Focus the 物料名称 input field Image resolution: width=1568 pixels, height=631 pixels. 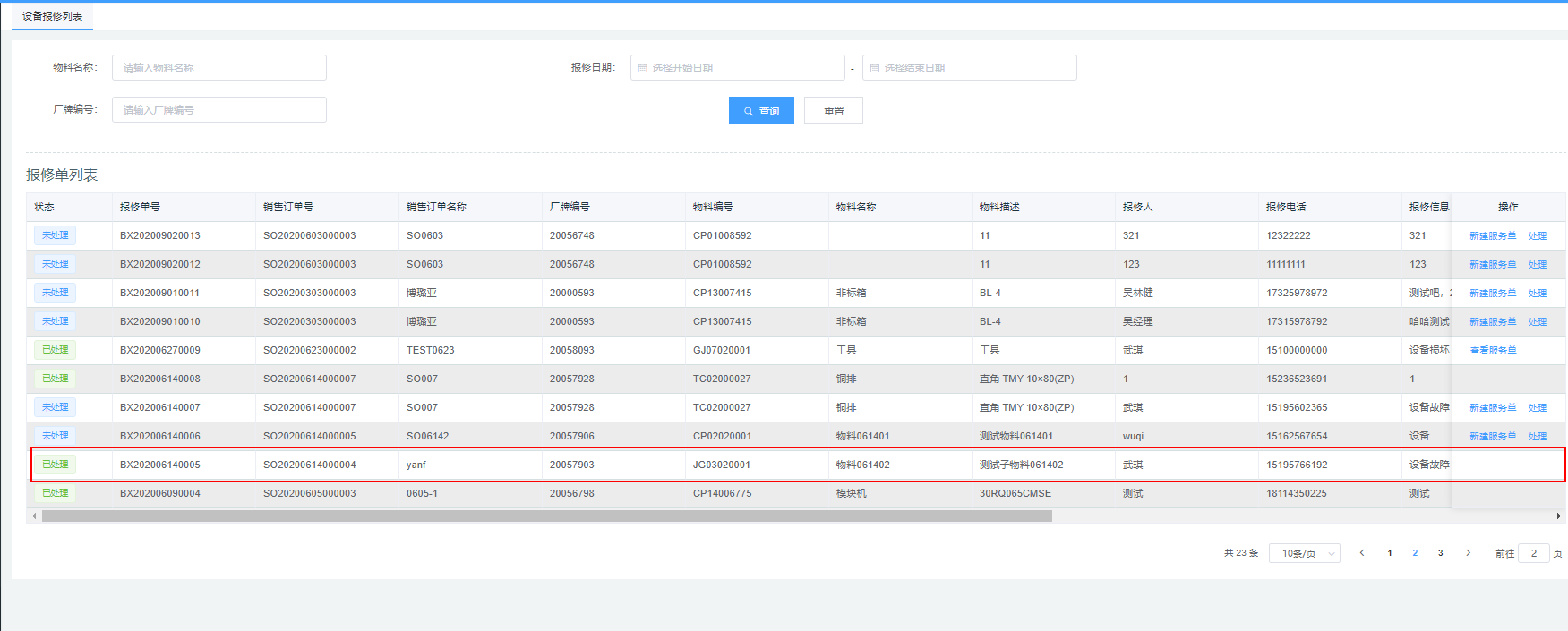tap(218, 68)
